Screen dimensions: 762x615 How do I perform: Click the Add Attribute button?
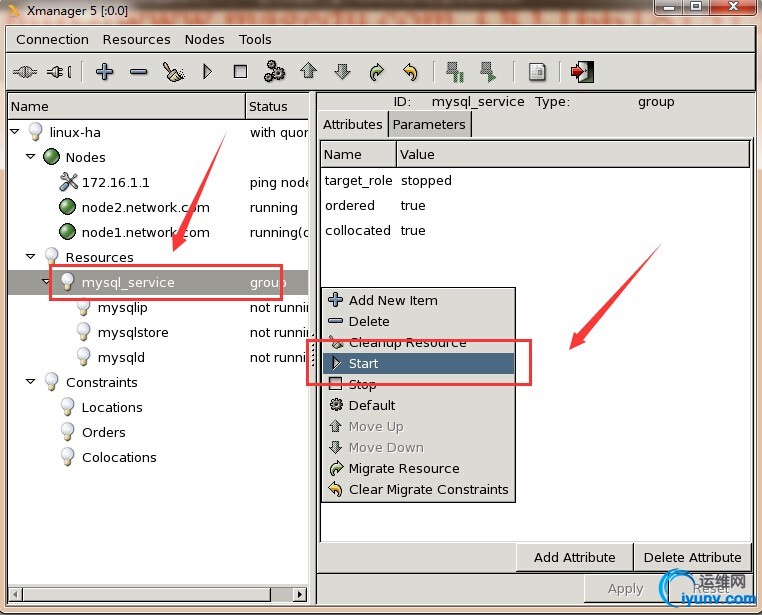tap(575, 557)
